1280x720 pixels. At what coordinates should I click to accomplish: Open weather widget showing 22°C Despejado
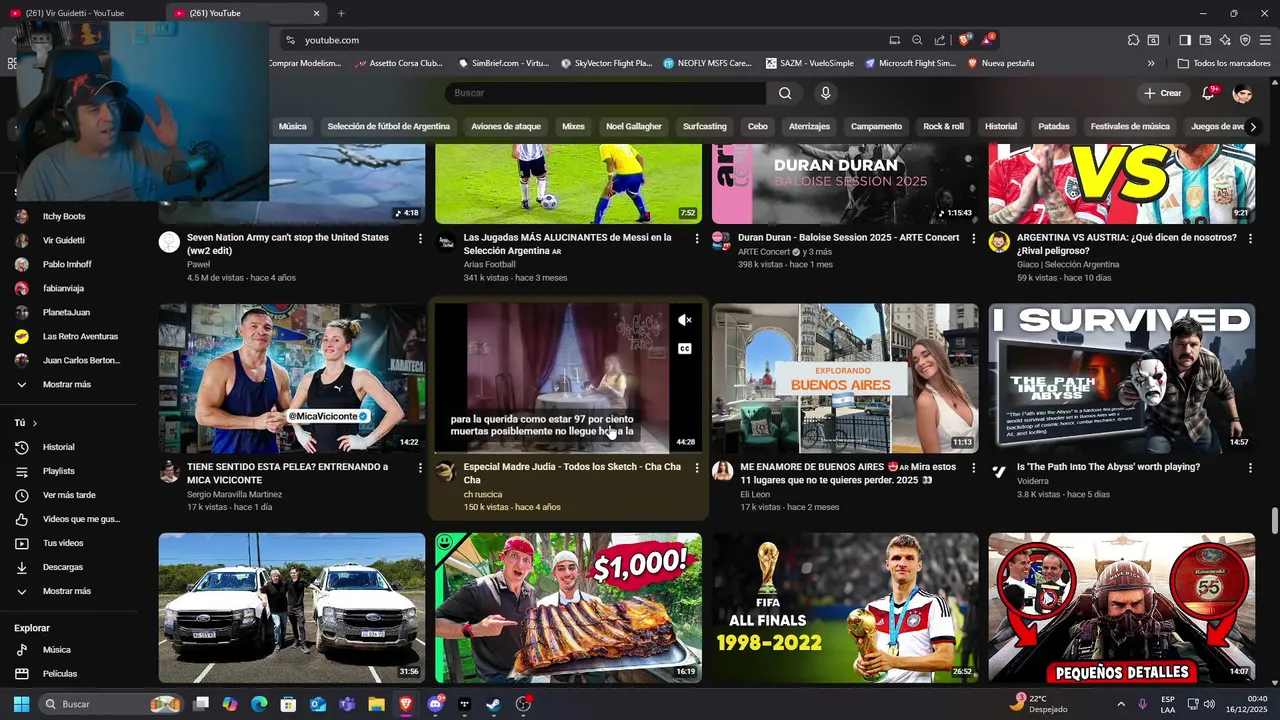1038,704
